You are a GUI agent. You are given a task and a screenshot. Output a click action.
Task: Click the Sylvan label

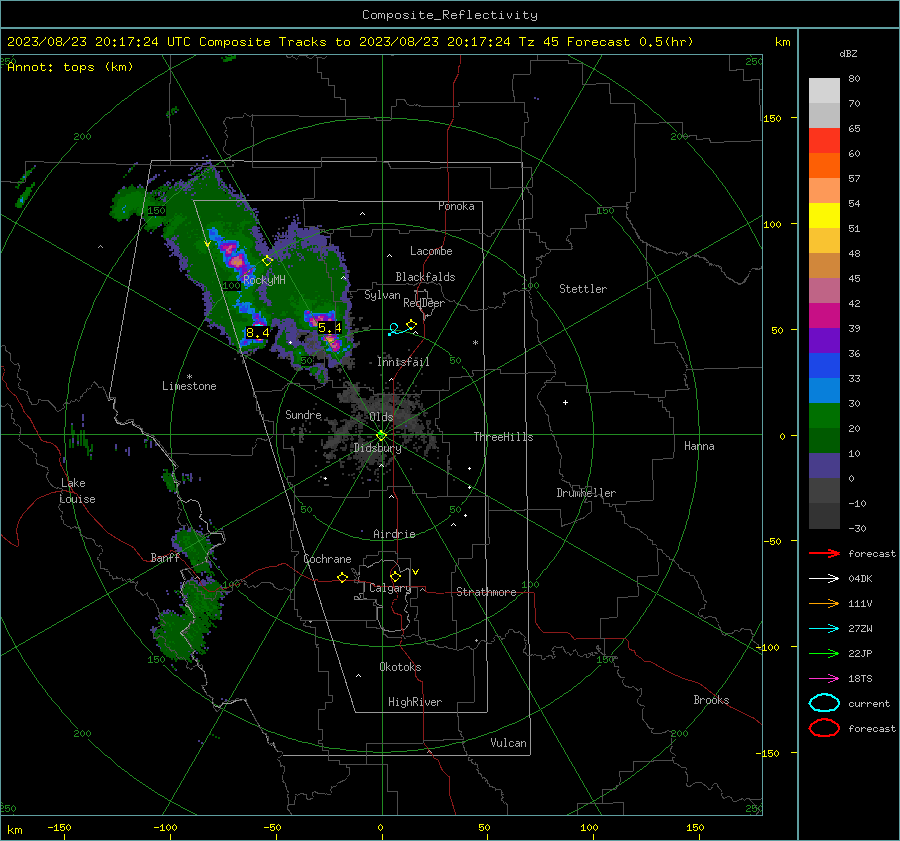(382, 295)
